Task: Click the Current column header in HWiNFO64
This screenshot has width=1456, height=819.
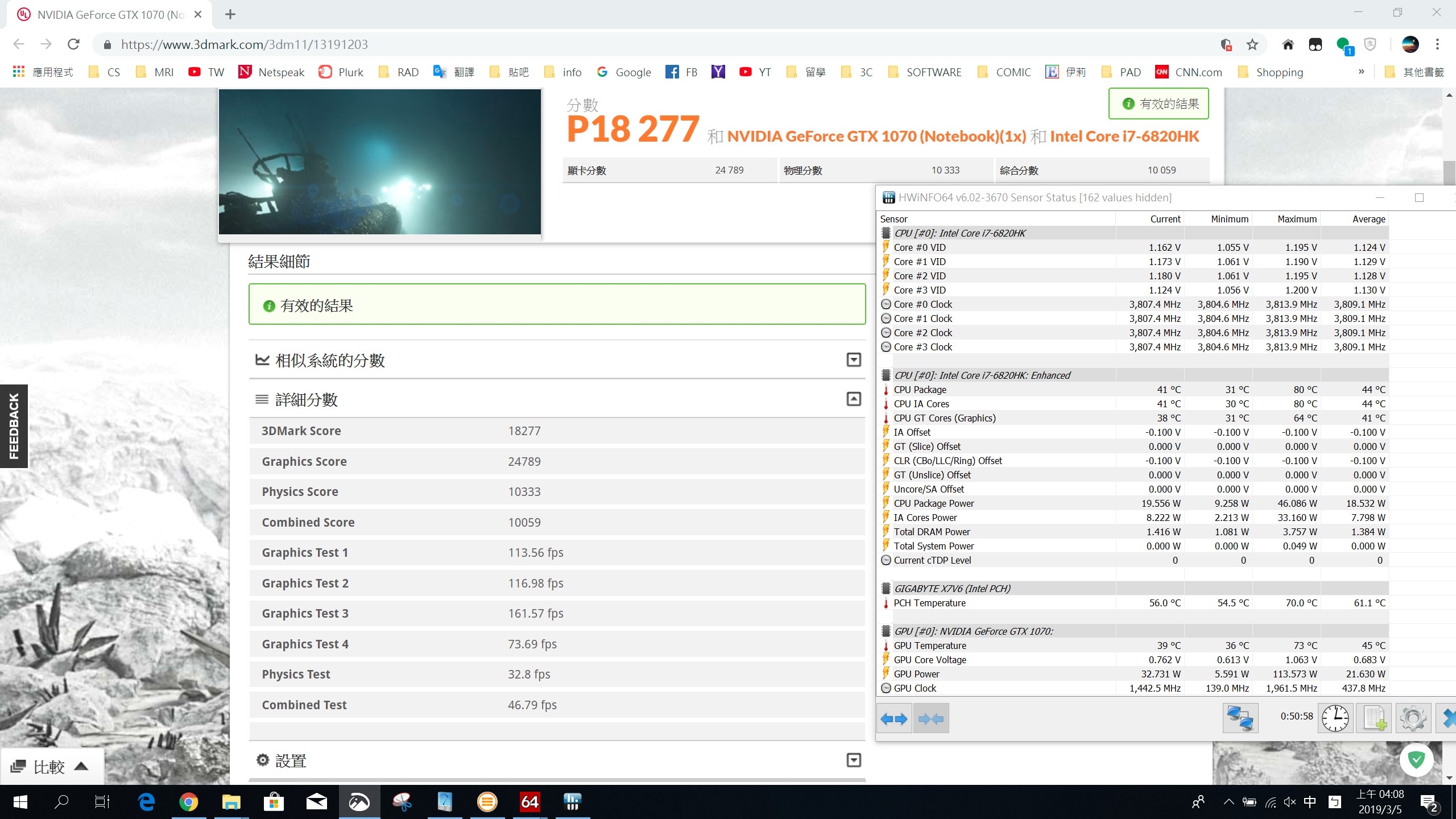Action: [1150, 219]
